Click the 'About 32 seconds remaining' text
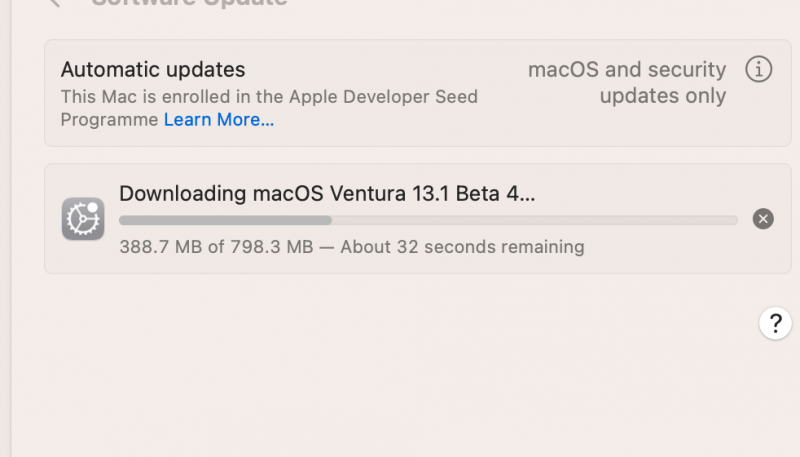The image size is (800, 457). pyautogui.click(x=462, y=246)
